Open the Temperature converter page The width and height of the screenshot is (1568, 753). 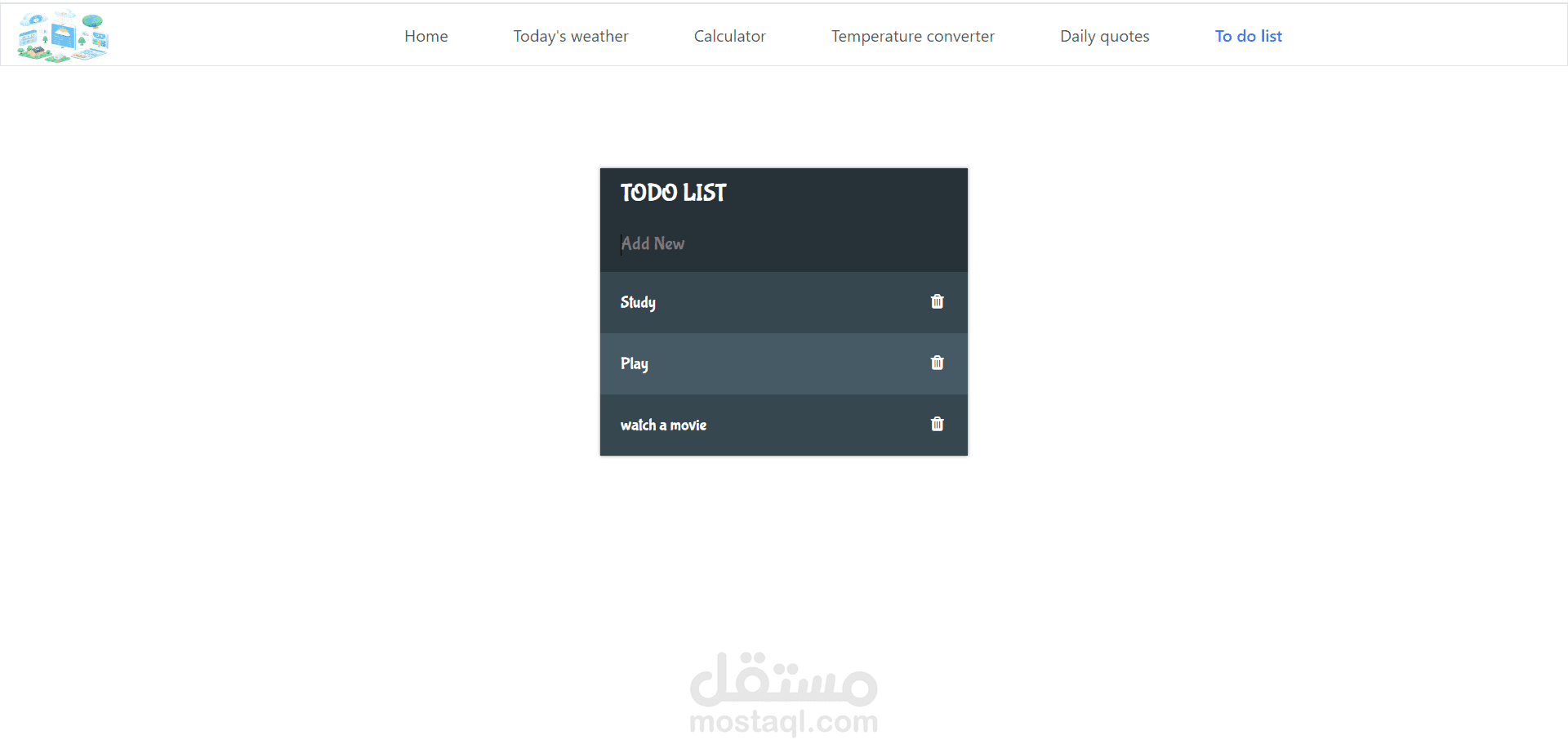click(x=913, y=36)
